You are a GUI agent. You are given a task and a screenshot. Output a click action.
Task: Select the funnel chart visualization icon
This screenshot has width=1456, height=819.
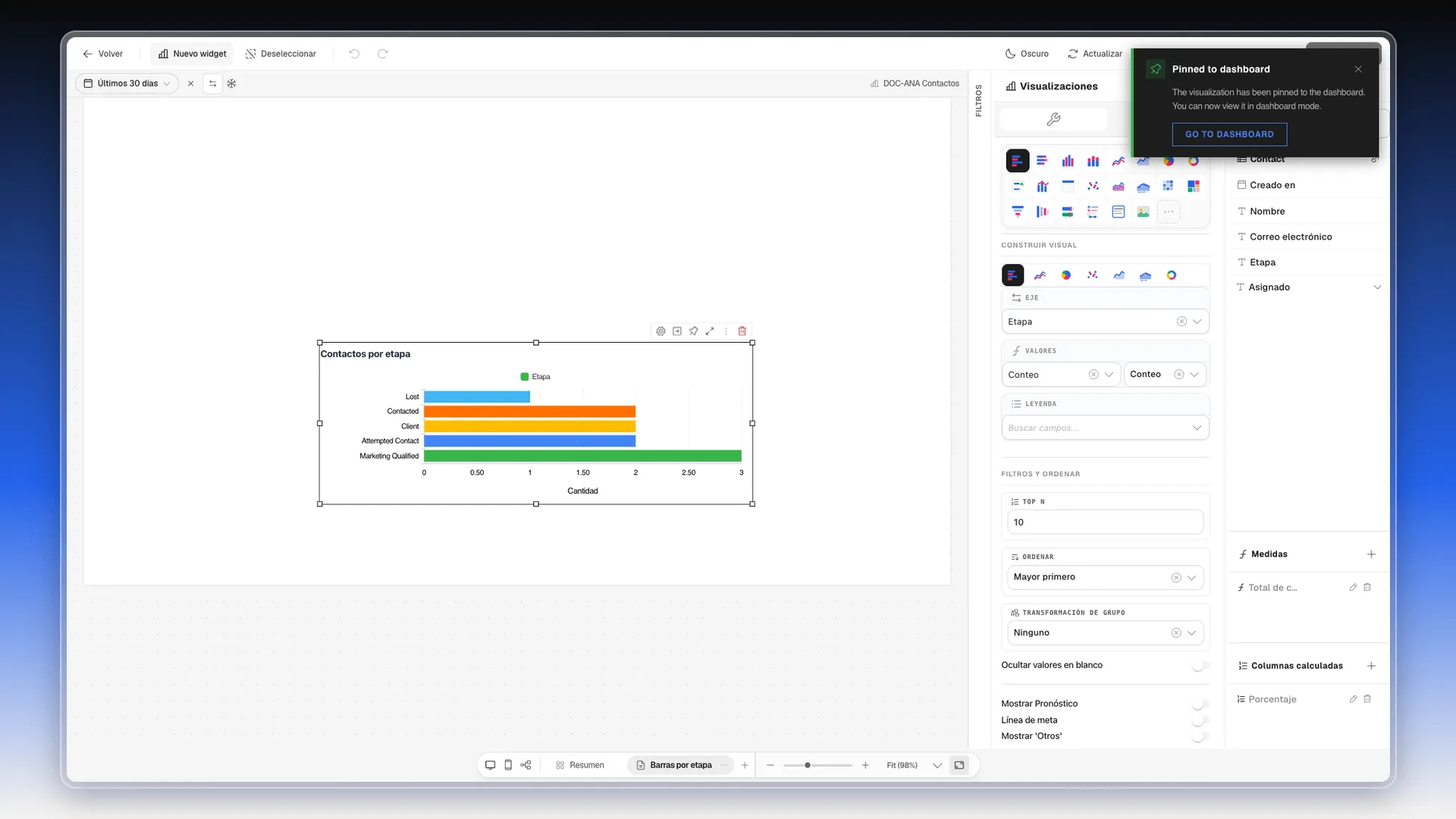[x=1018, y=212]
